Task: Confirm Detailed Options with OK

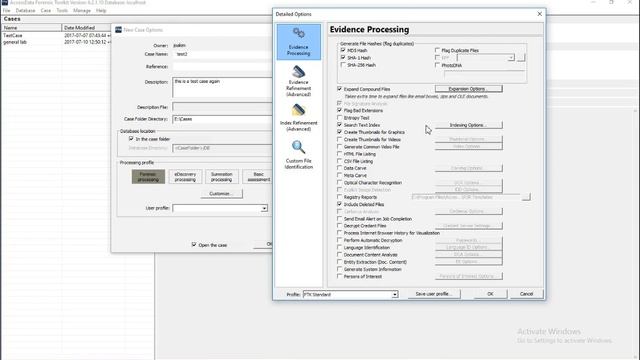Action: pos(490,294)
